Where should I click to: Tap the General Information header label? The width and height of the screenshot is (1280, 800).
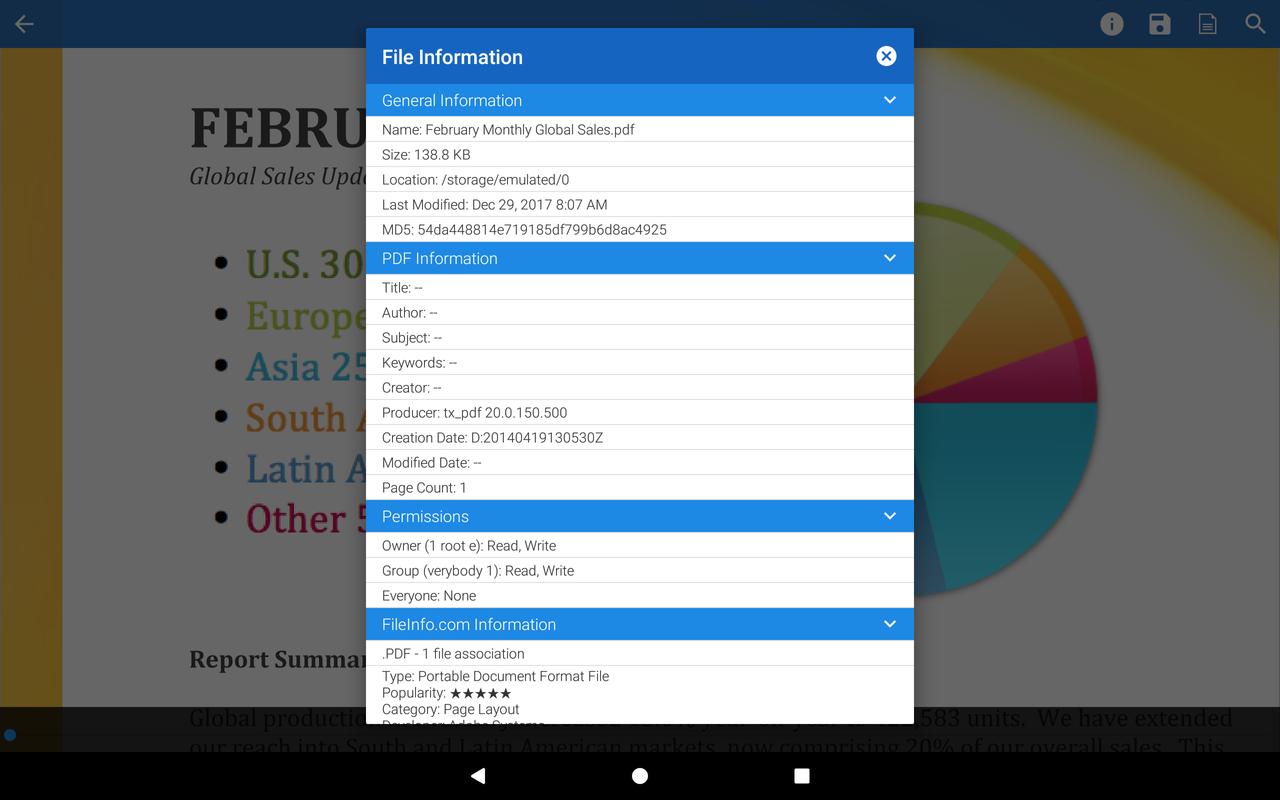452,100
